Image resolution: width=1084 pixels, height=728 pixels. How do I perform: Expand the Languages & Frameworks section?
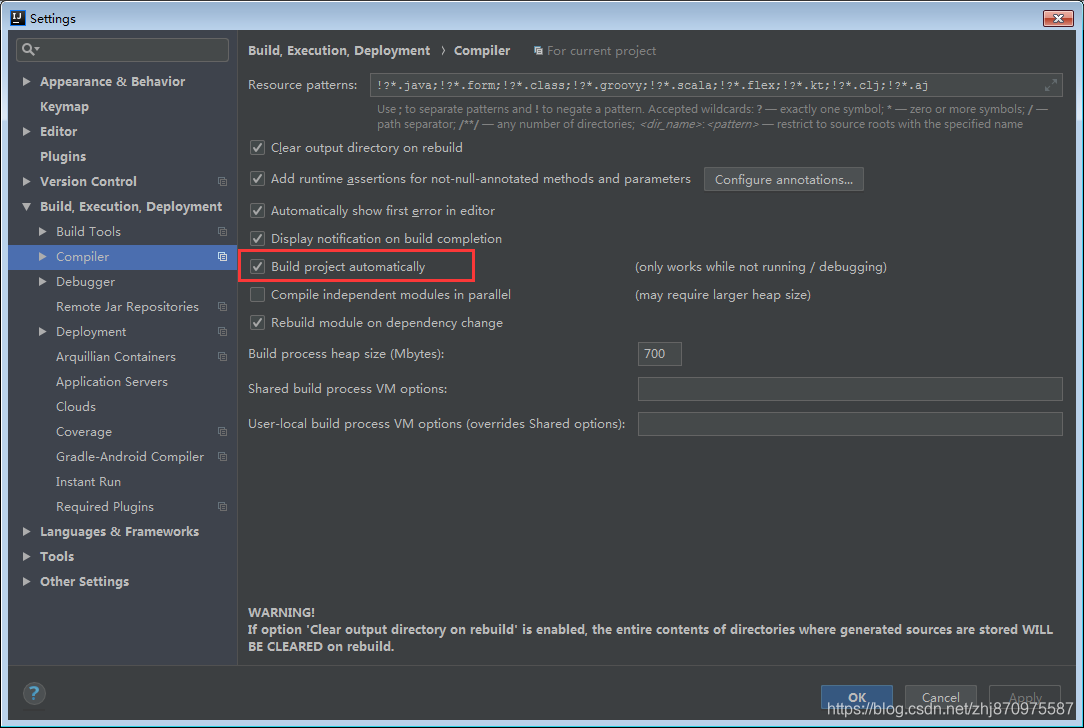24,531
